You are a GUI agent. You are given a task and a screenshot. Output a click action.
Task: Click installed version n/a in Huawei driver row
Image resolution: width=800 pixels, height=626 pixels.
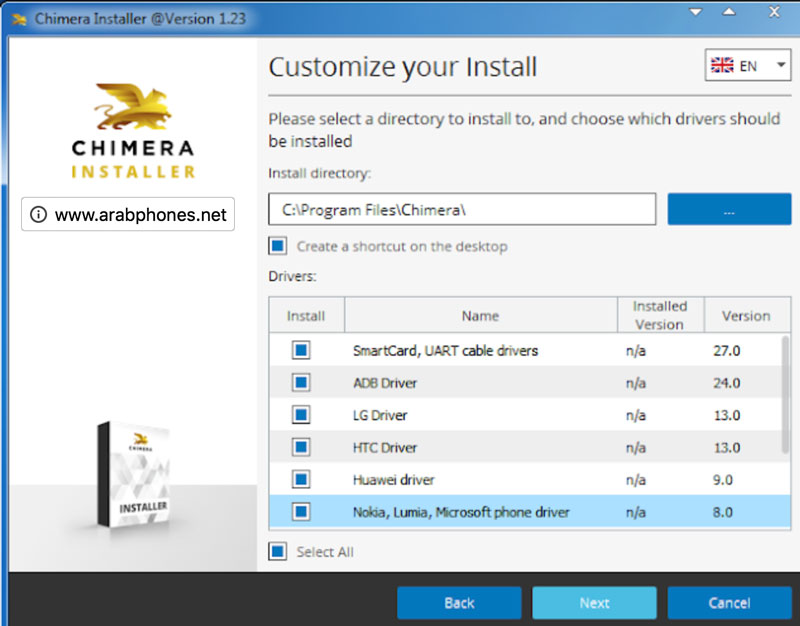point(636,480)
